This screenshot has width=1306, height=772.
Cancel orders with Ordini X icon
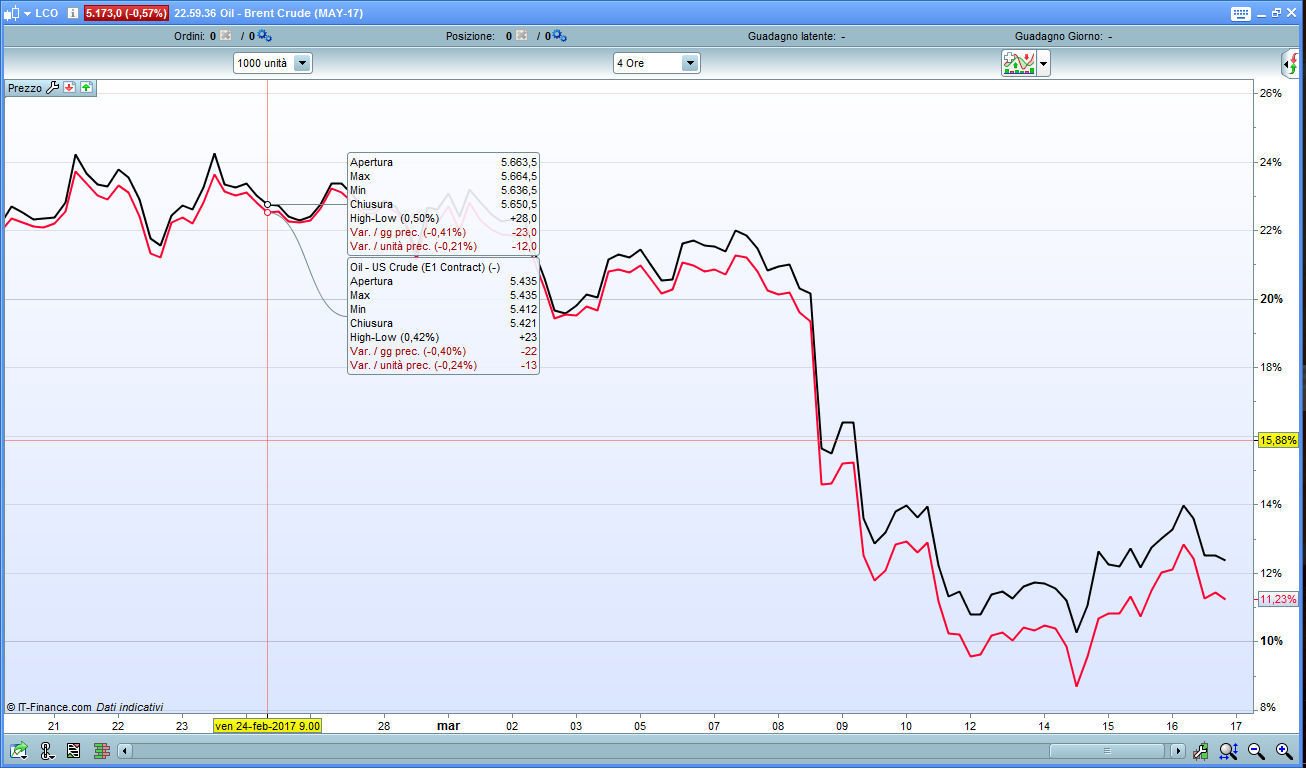(225, 36)
